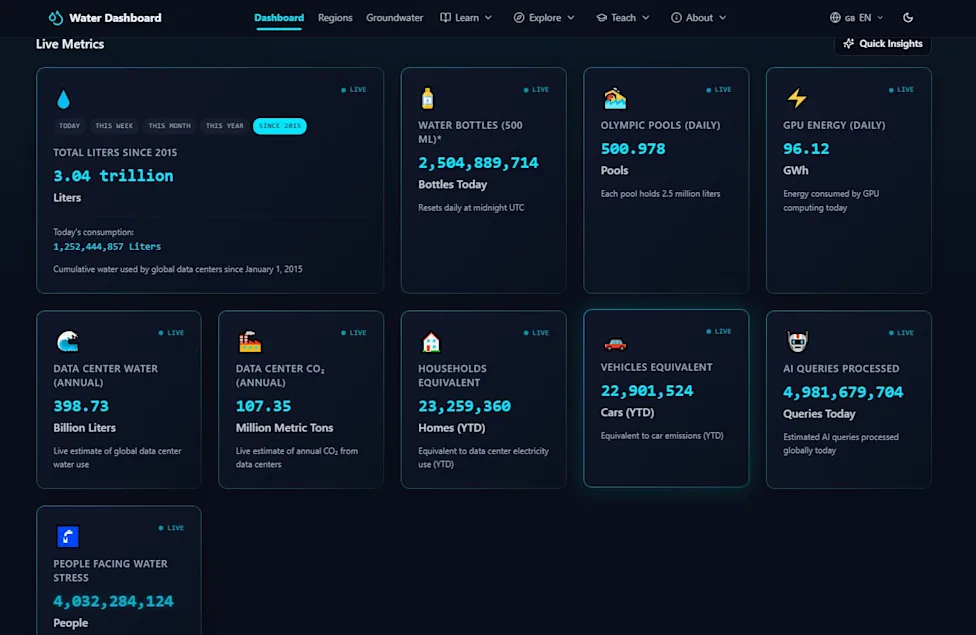Viewport: 976px width, 635px height.
Task: Click the Live Metrics heading
Action: tap(70, 44)
